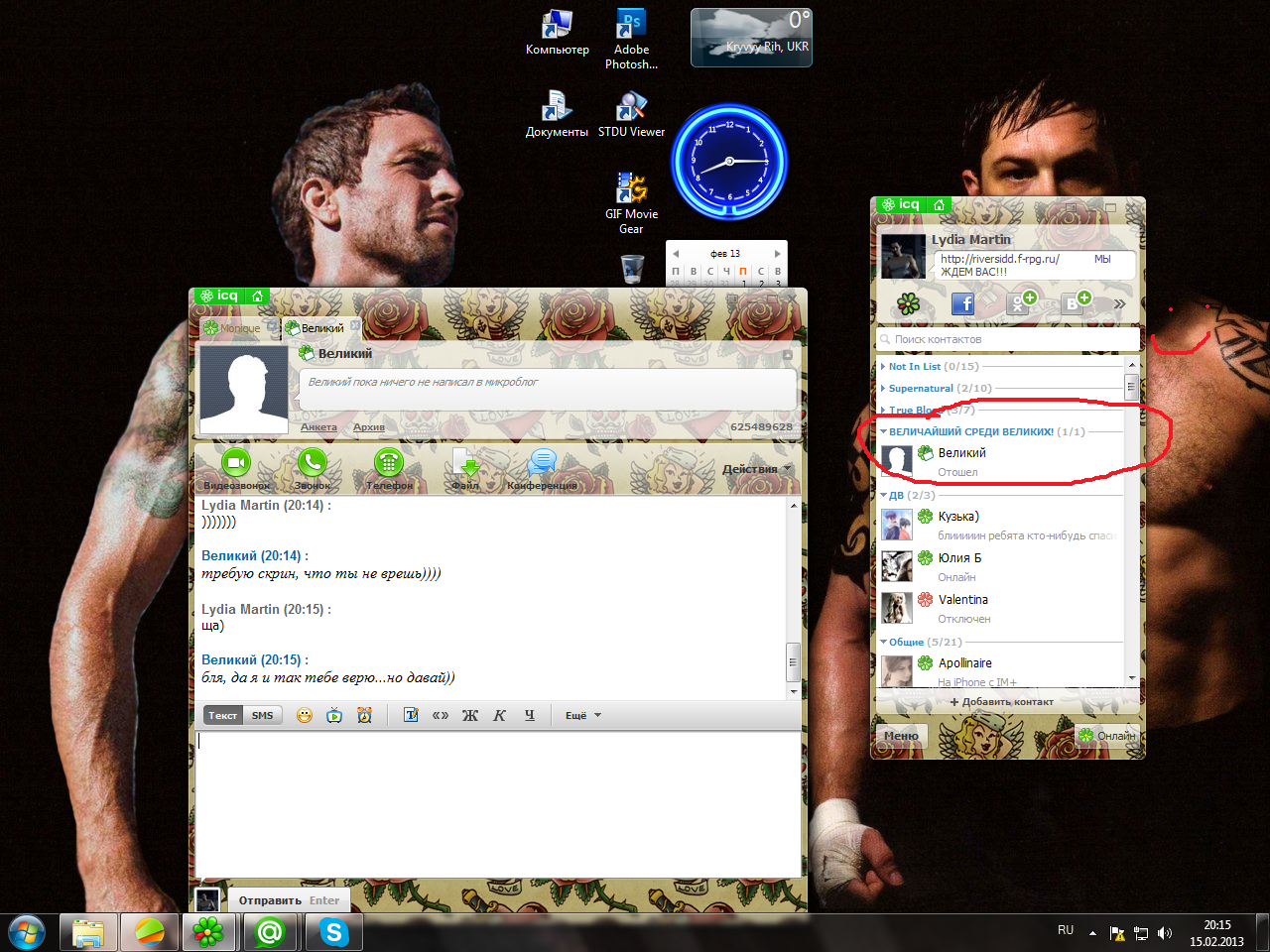This screenshot has height=952, width=1270.
Task: Switch to the Monique chat tab
Action: (239, 327)
